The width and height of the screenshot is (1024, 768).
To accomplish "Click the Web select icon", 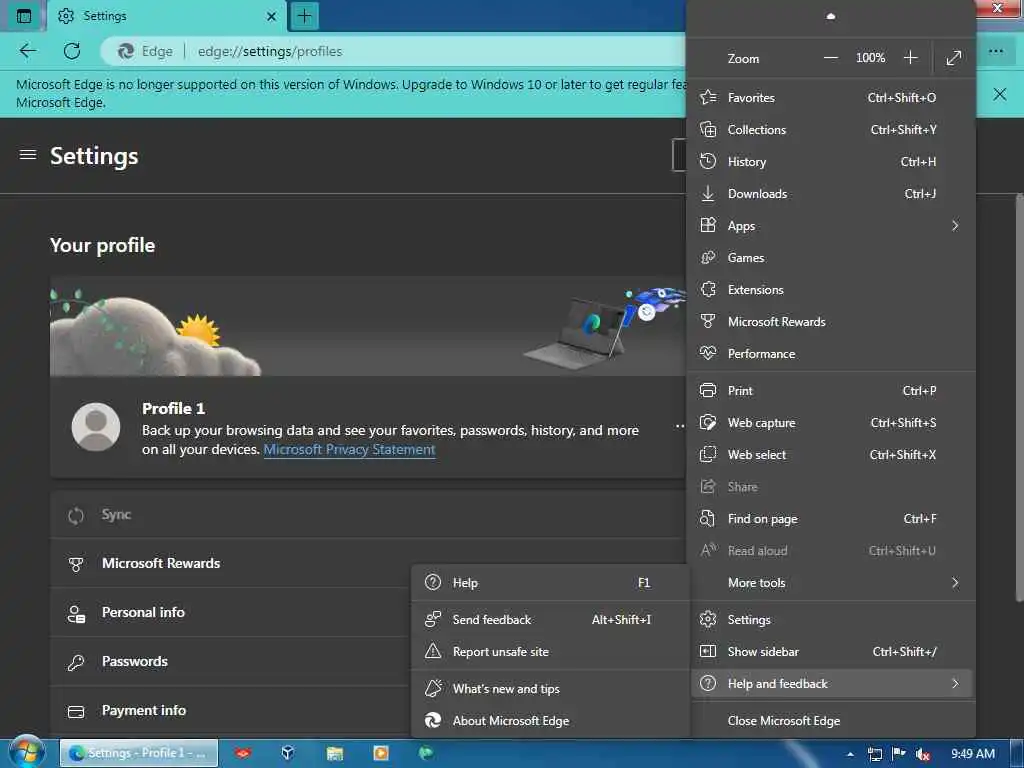I will tap(708, 455).
